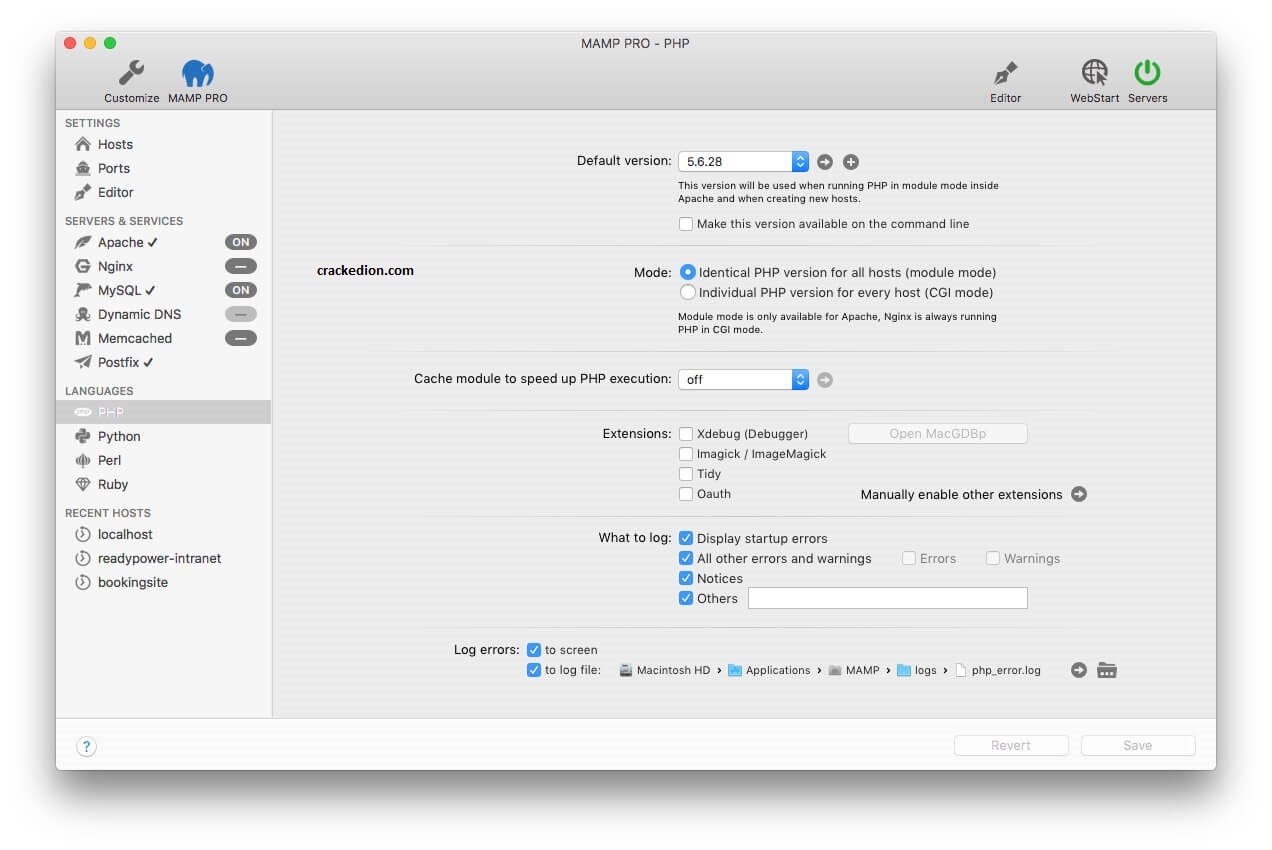The width and height of the screenshot is (1272, 850).
Task: Open Ruby under Languages
Action: tap(163, 484)
